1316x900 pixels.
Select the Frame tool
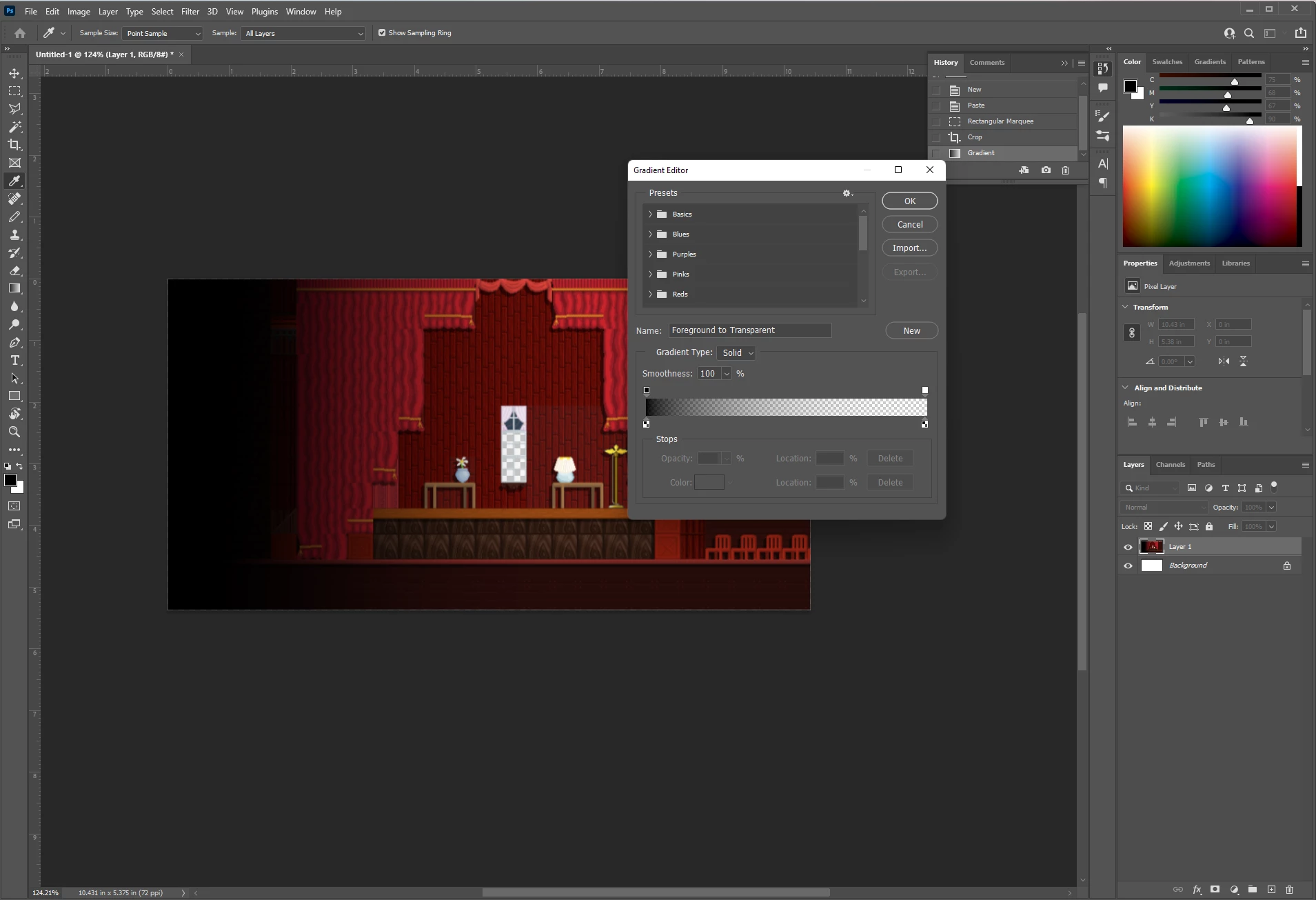pyautogui.click(x=14, y=163)
